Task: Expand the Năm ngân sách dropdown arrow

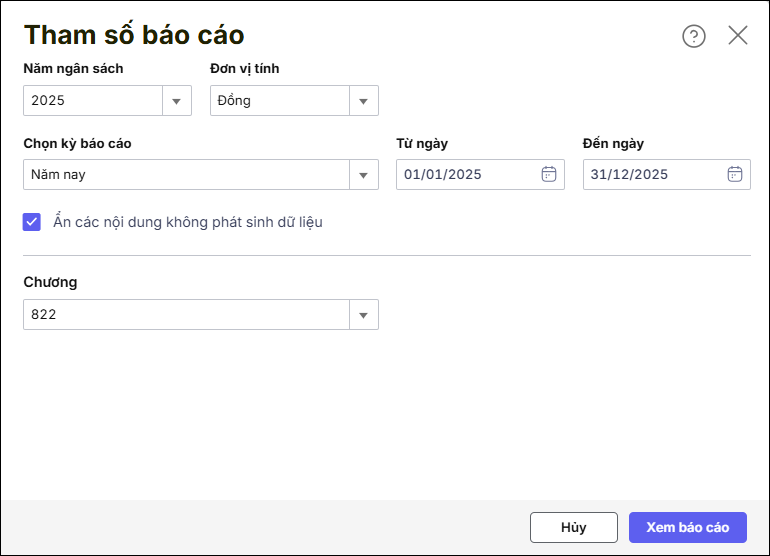Action: click(x=177, y=101)
